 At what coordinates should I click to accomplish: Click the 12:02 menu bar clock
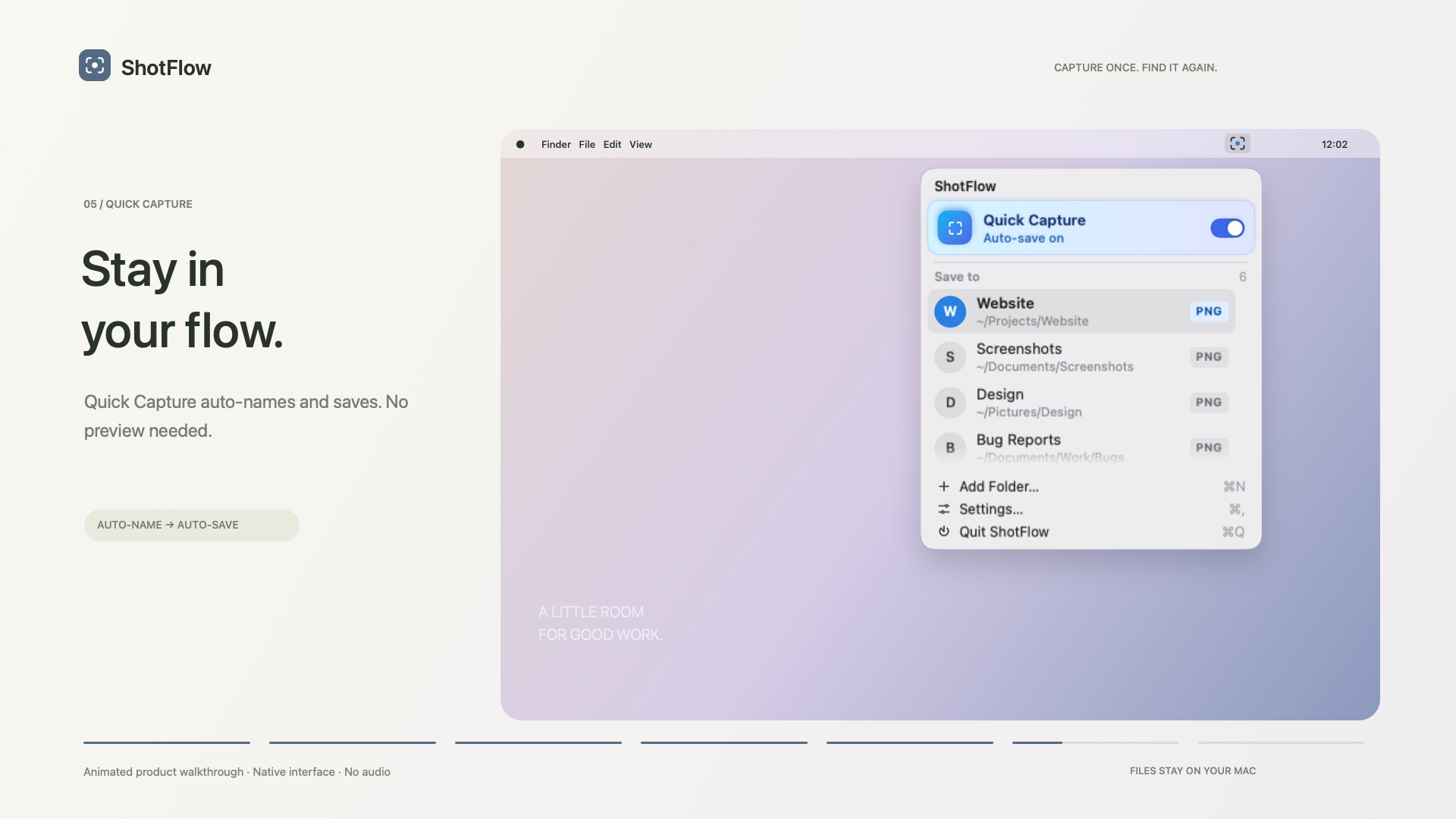[1335, 144]
